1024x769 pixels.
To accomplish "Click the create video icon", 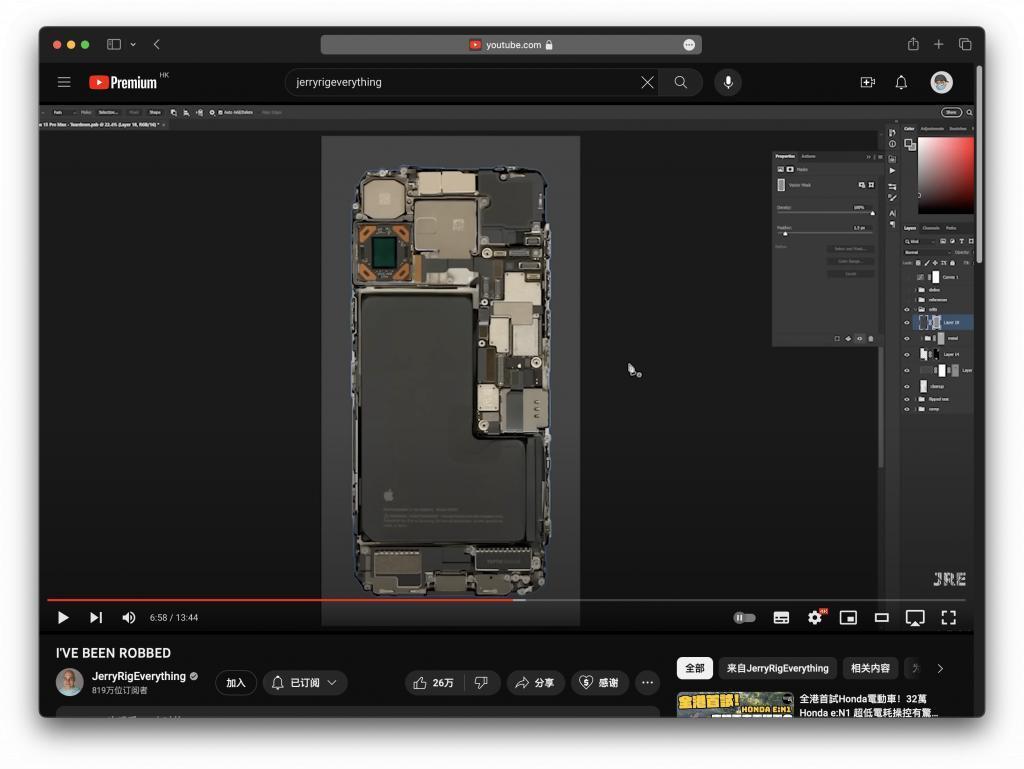I will [867, 83].
